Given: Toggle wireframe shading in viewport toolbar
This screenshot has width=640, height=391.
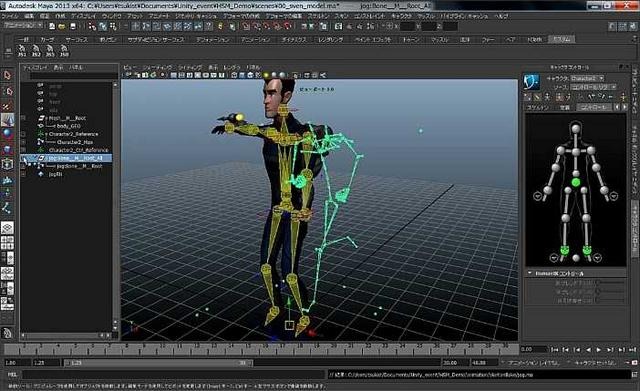Looking at the screenshot, I should point(234,75).
